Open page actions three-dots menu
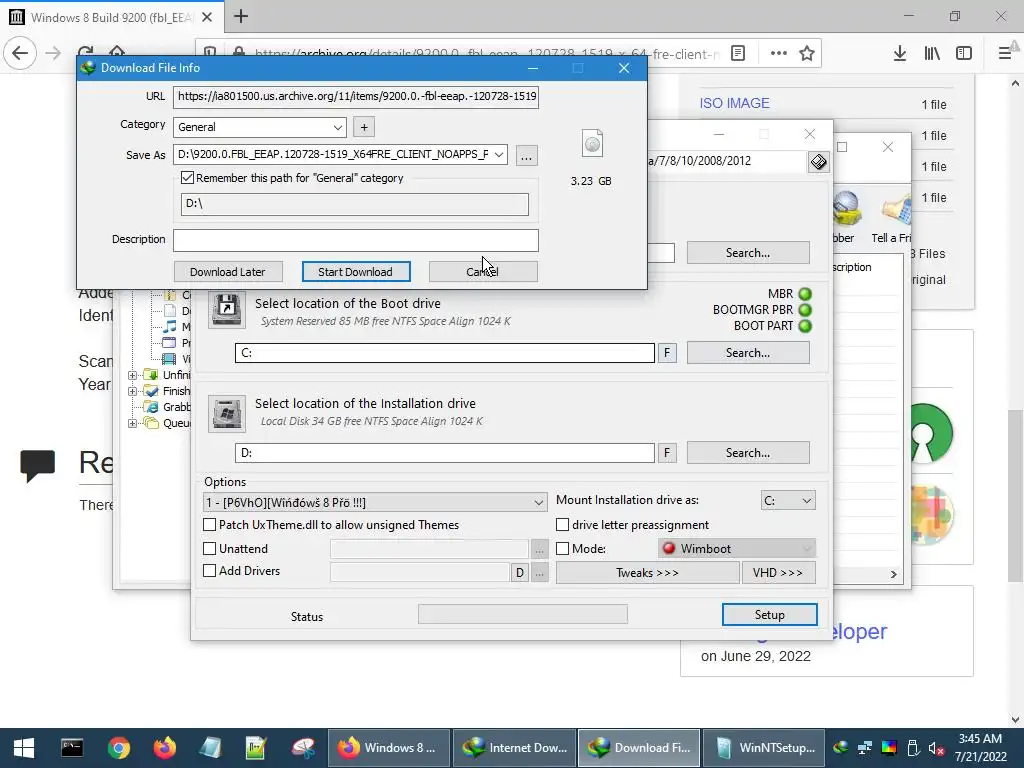 click(778, 54)
